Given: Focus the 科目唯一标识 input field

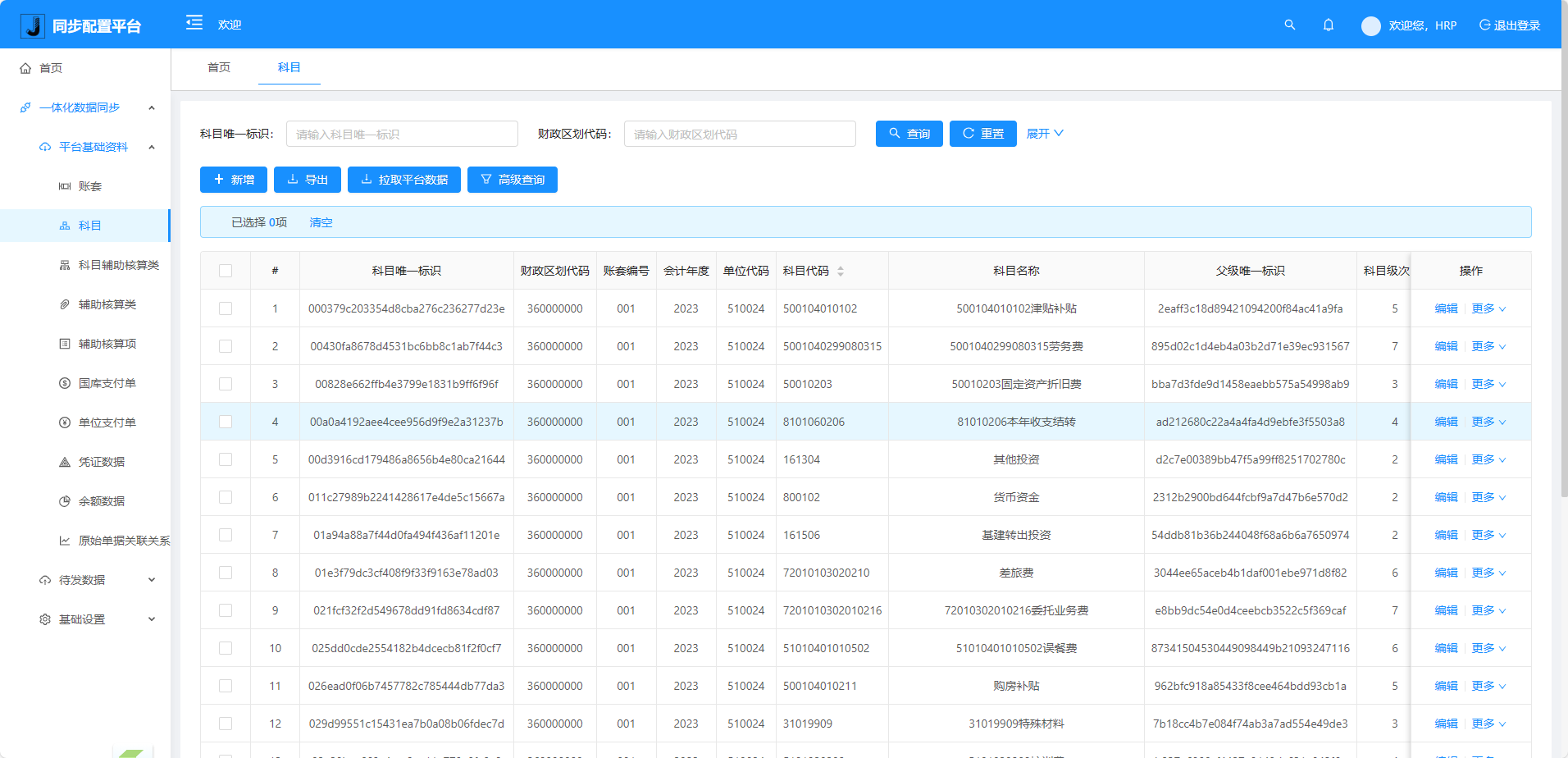Looking at the screenshot, I should [x=402, y=134].
